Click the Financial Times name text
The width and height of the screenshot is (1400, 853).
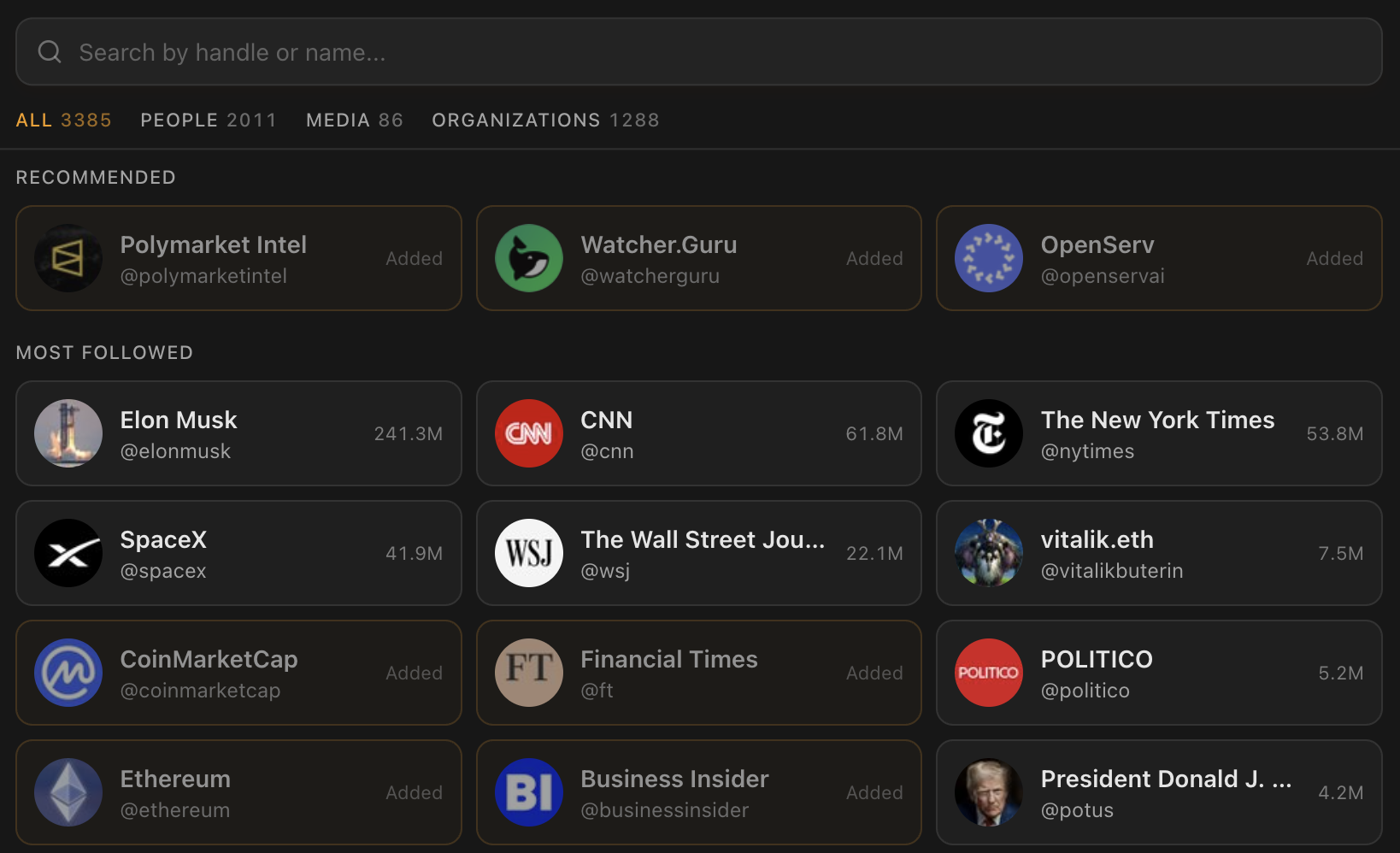click(x=669, y=659)
